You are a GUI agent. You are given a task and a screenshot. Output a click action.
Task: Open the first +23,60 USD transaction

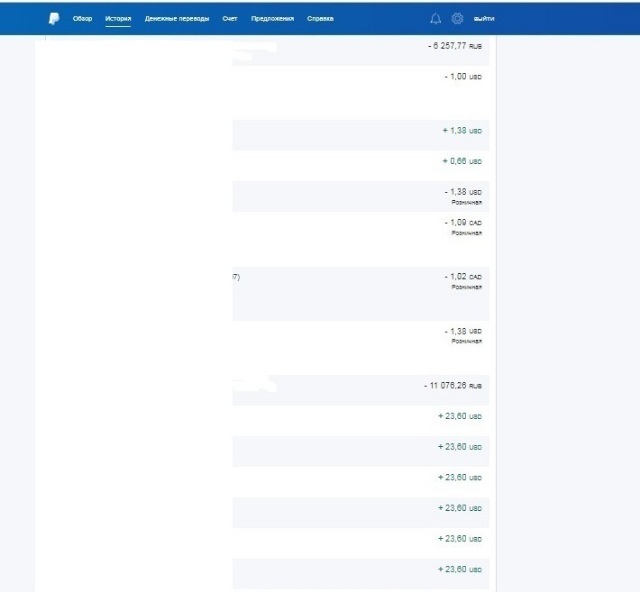(x=460, y=416)
